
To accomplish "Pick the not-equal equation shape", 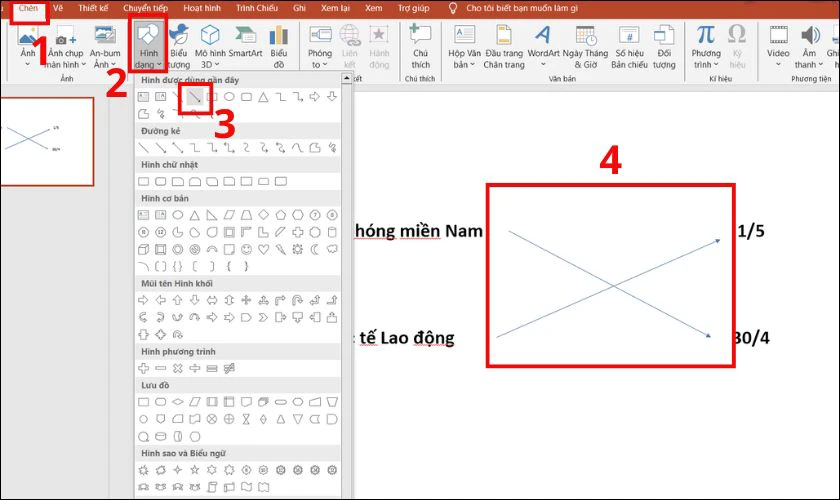I will point(229,368).
